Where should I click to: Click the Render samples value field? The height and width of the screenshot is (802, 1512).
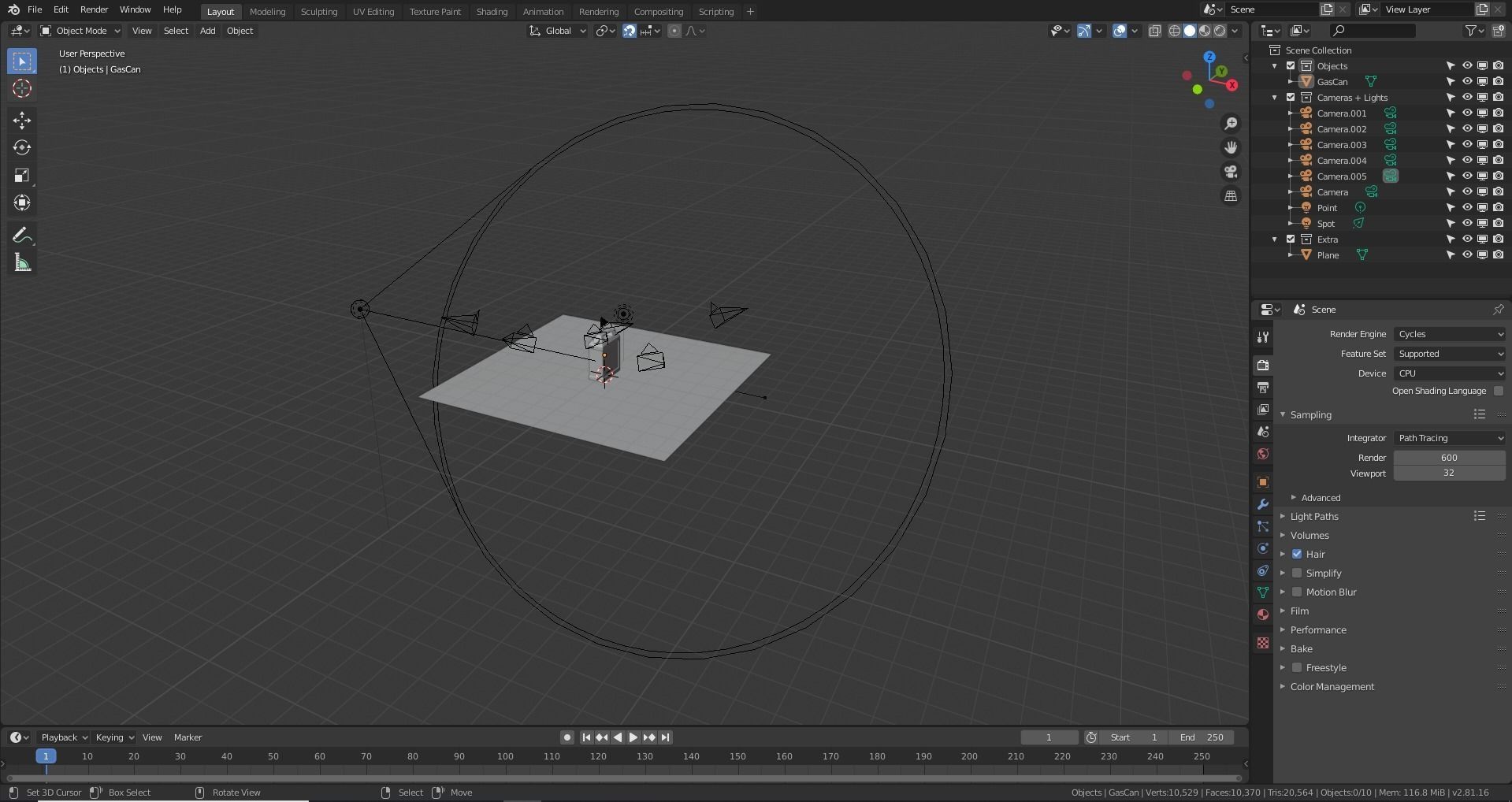coord(1449,458)
